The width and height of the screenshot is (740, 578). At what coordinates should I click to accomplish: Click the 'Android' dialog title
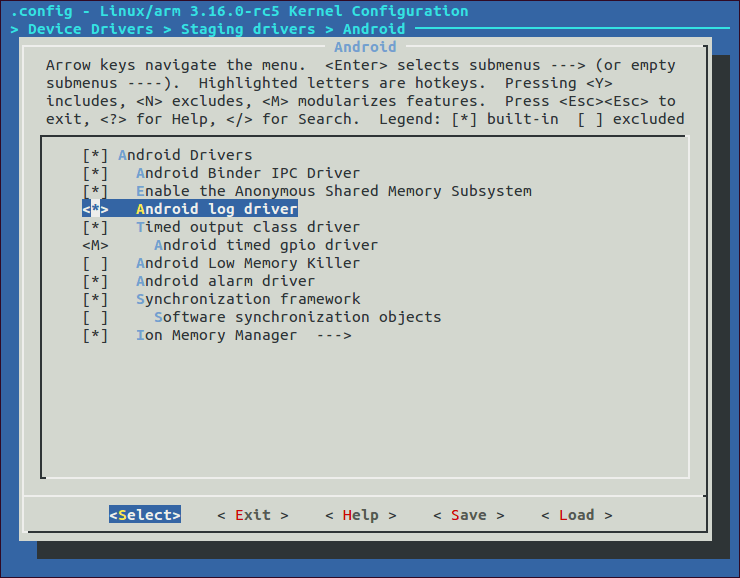click(x=365, y=47)
